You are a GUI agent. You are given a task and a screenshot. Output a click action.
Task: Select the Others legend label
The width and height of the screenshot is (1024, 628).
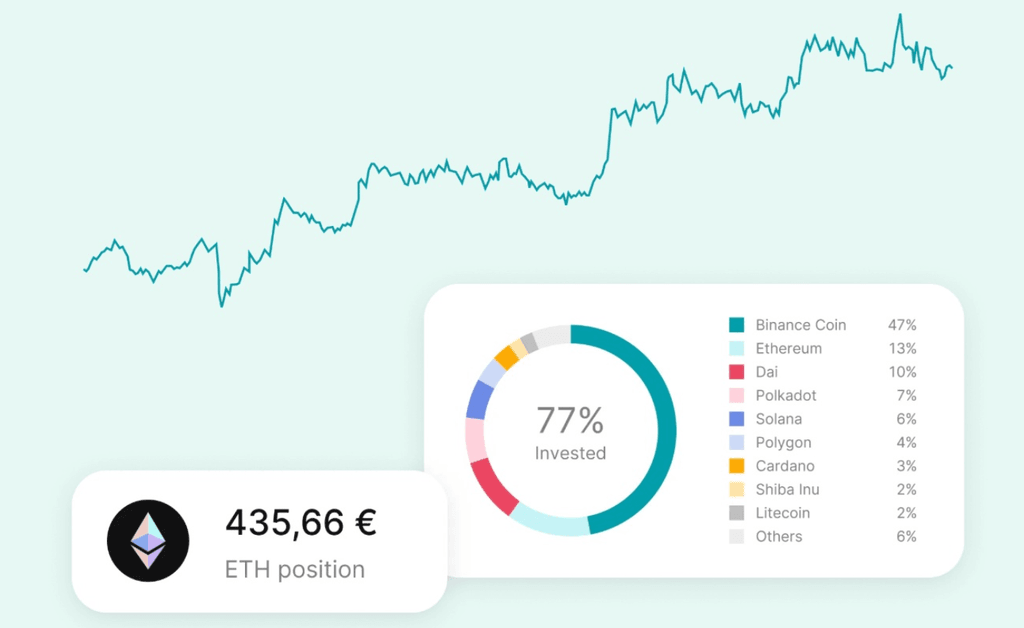tap(779, 537)
